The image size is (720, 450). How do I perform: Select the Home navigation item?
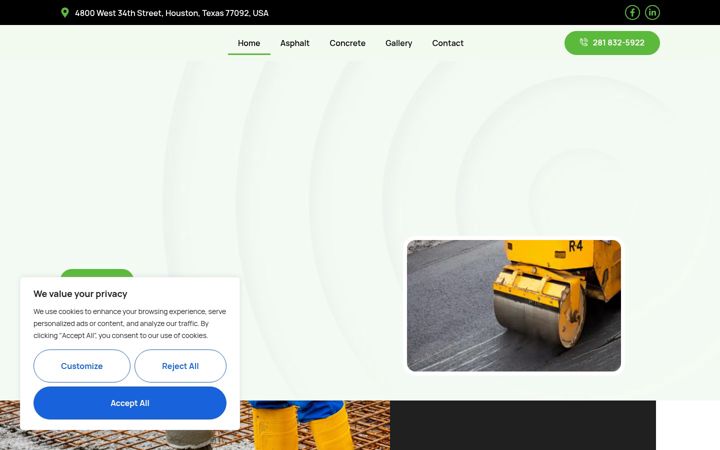click(249, 43)
